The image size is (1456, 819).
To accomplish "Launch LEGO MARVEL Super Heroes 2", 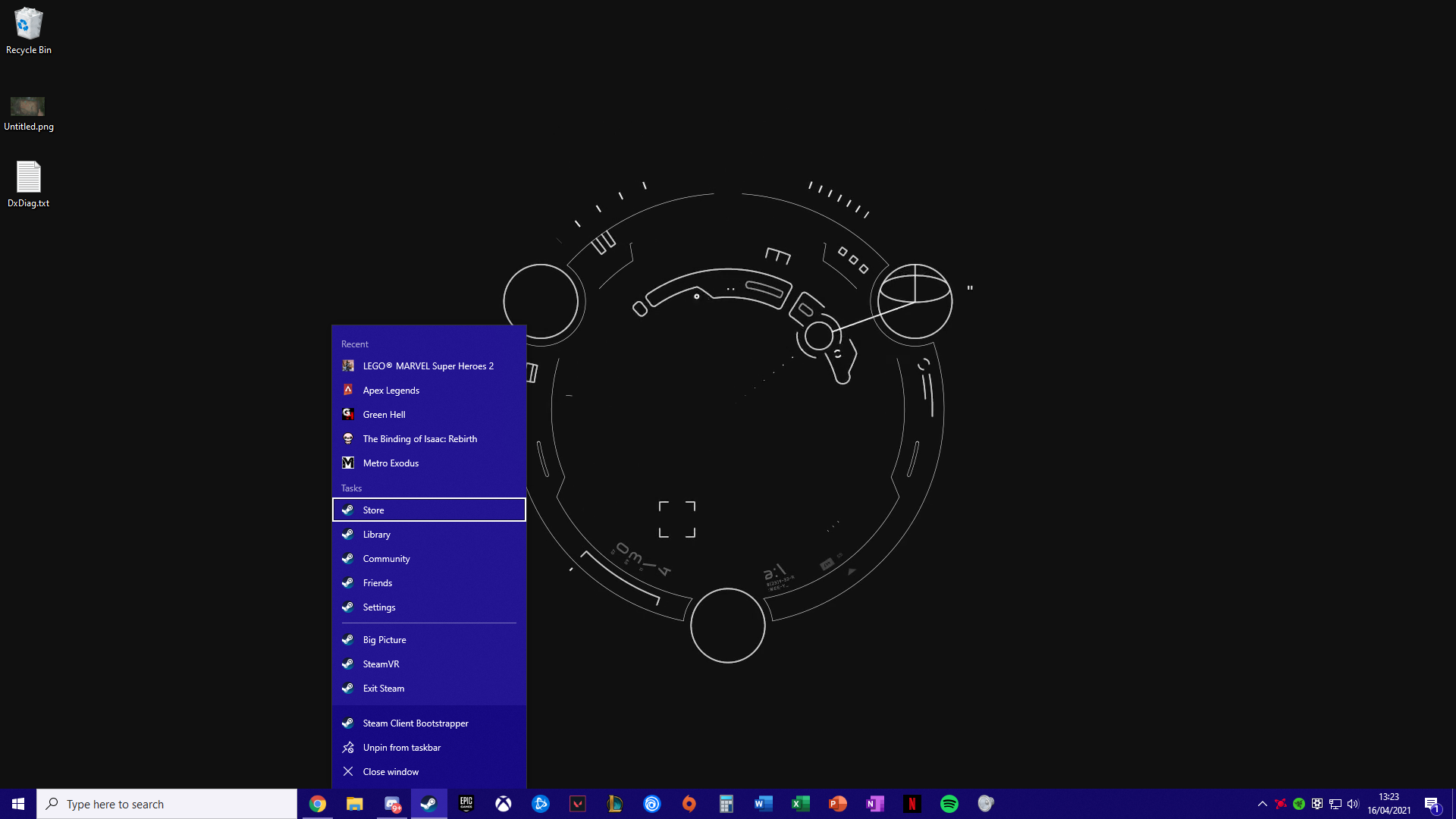I will [x=428, y=366].
